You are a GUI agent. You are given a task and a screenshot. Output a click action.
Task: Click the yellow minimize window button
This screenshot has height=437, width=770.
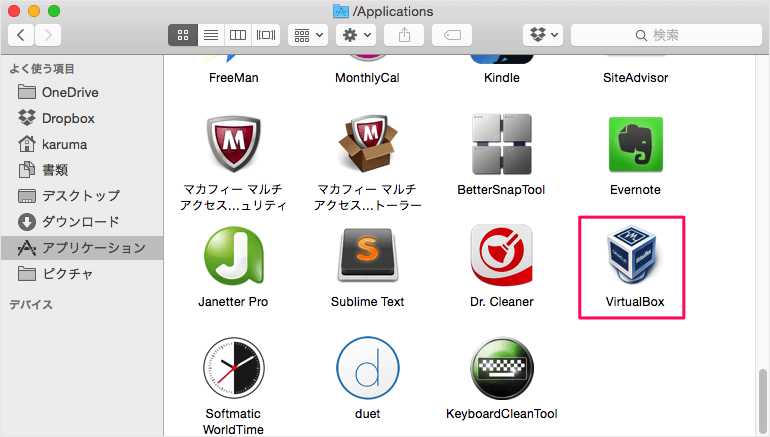point(34,11)
